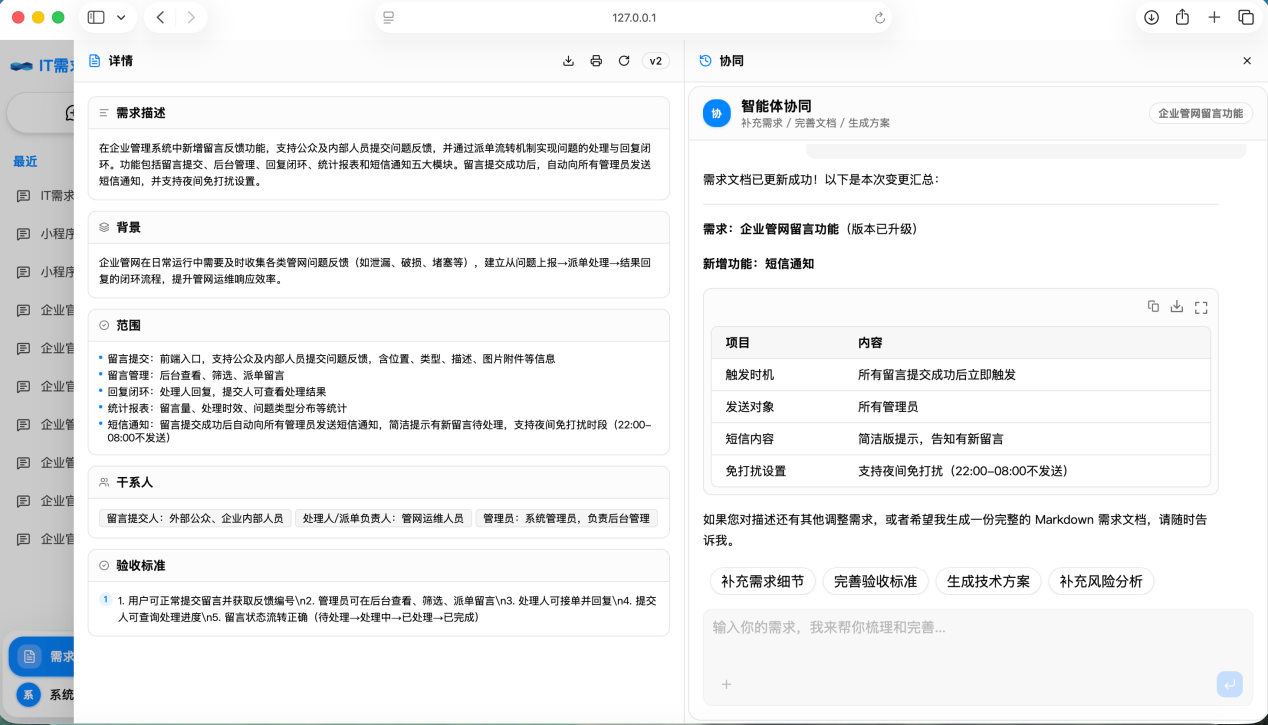
Task: Click the 验收标准 check-circle icon
Action: [104, 565]
